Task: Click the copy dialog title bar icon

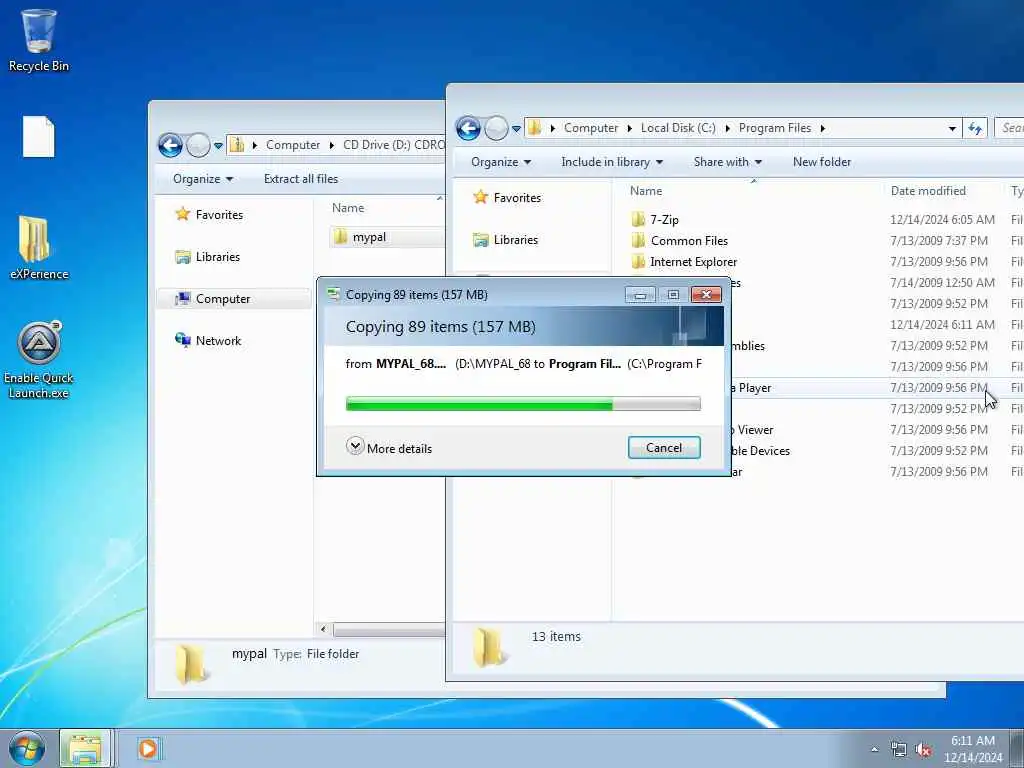Action: click(334, 295)
